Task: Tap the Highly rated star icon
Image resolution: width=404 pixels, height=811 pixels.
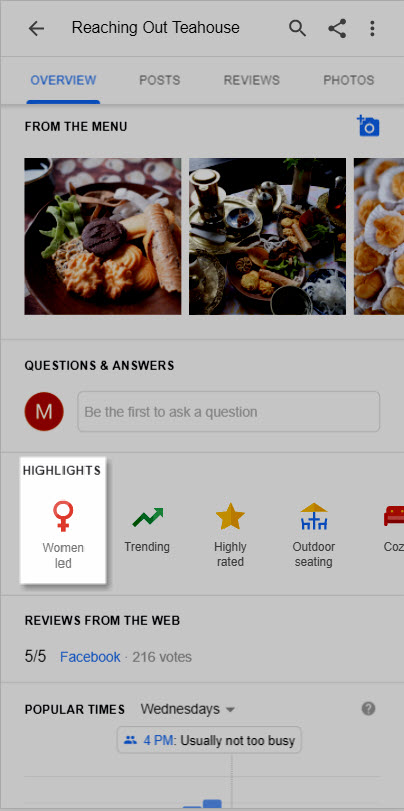Action: tap(230, 517)
